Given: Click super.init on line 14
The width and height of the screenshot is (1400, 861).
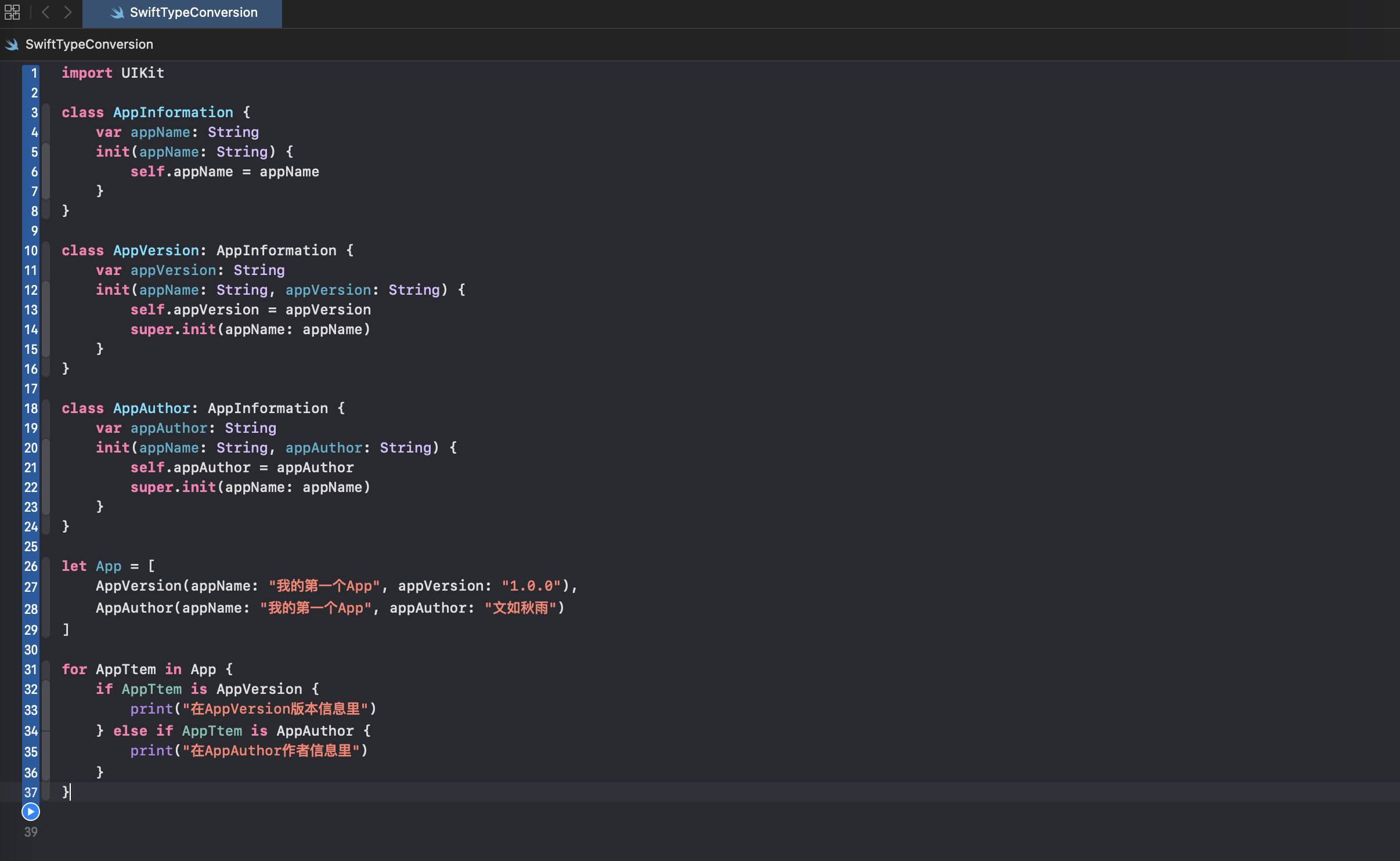Looking at the screenshot, I should tap(173, 330).
